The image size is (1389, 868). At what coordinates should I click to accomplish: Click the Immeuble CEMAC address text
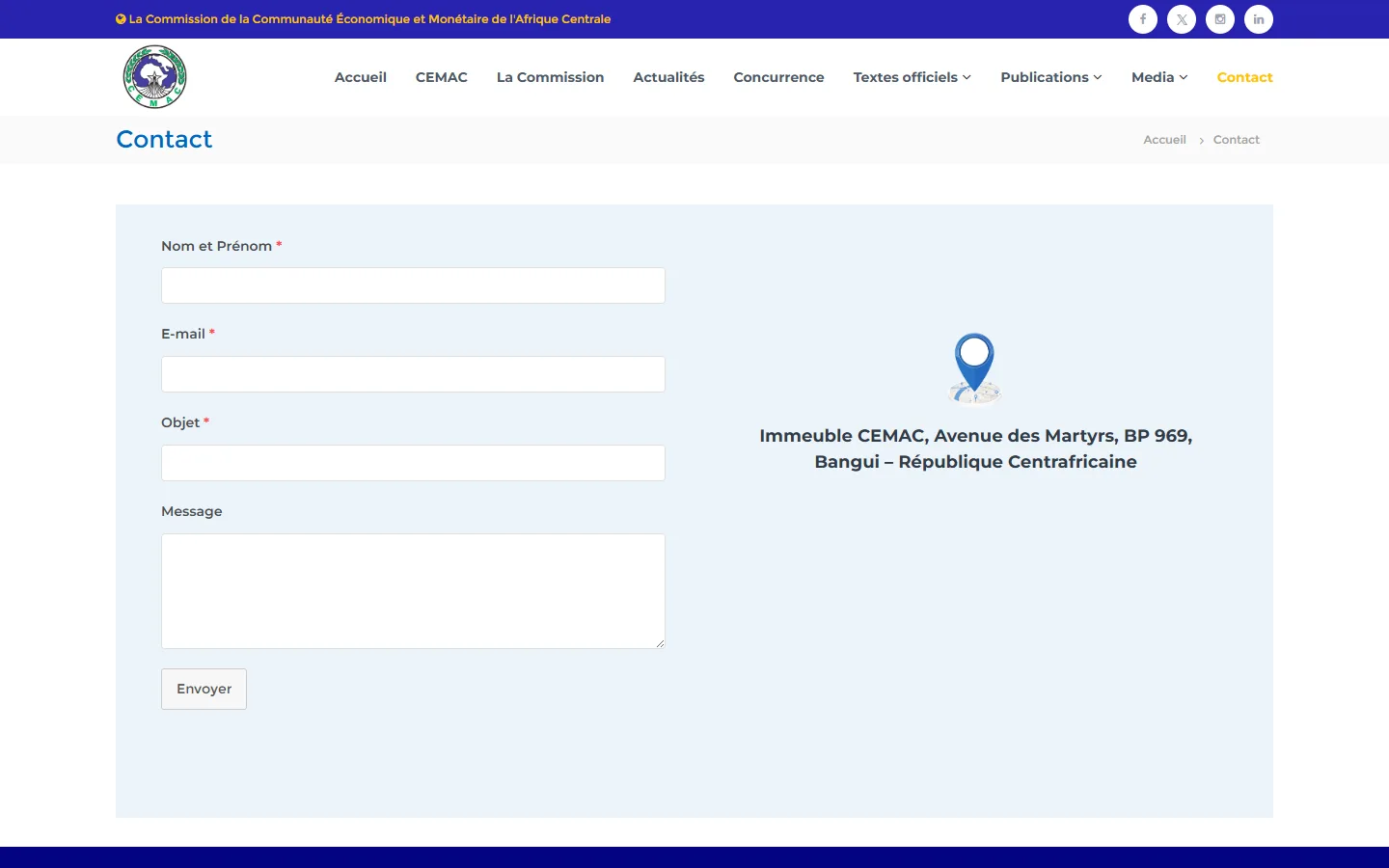pos(975,448)
